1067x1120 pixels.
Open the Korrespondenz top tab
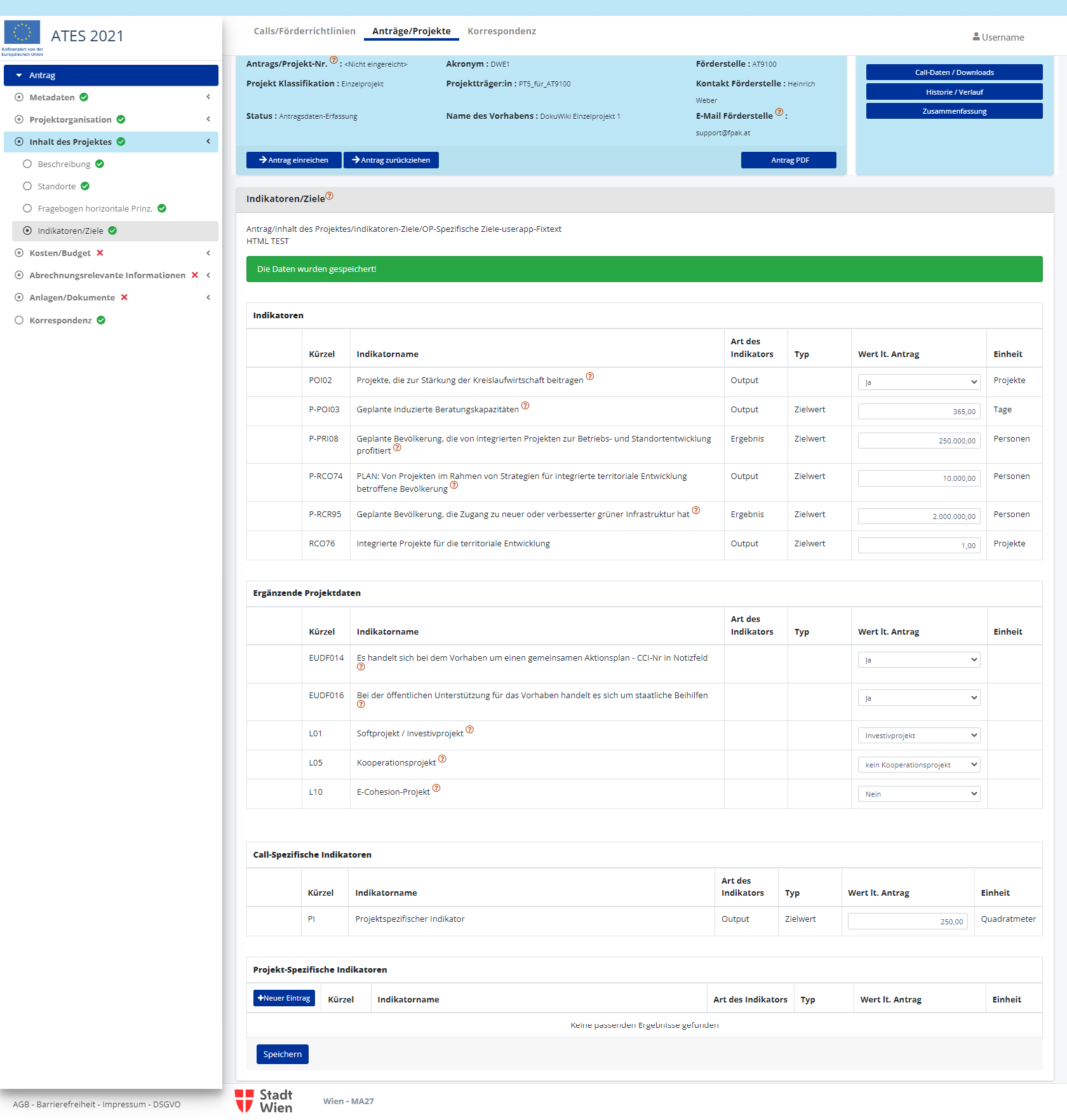[501, 31]
